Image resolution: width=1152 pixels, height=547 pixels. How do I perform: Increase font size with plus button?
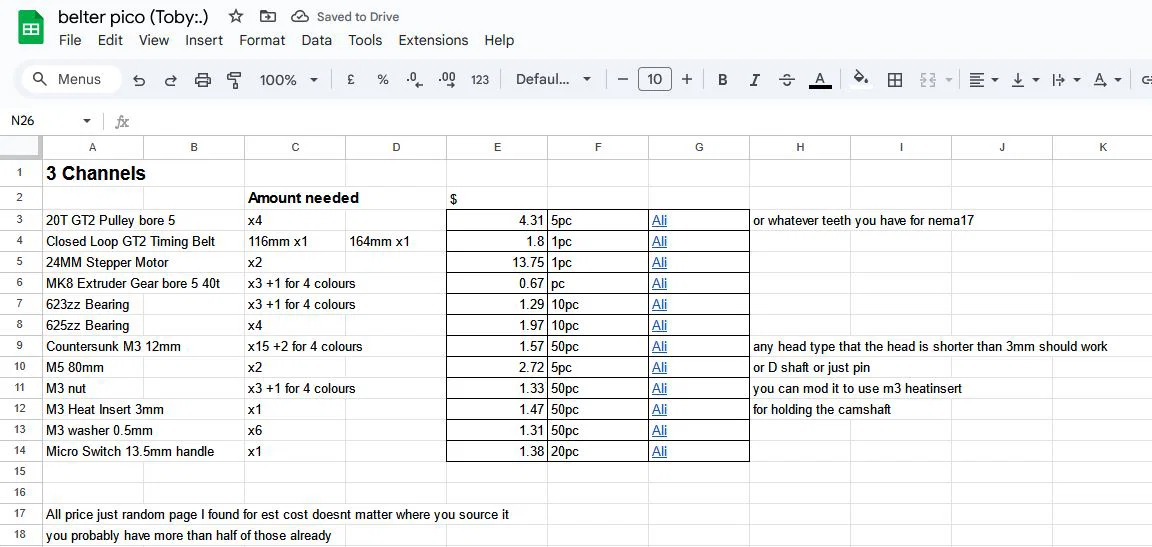687,79
